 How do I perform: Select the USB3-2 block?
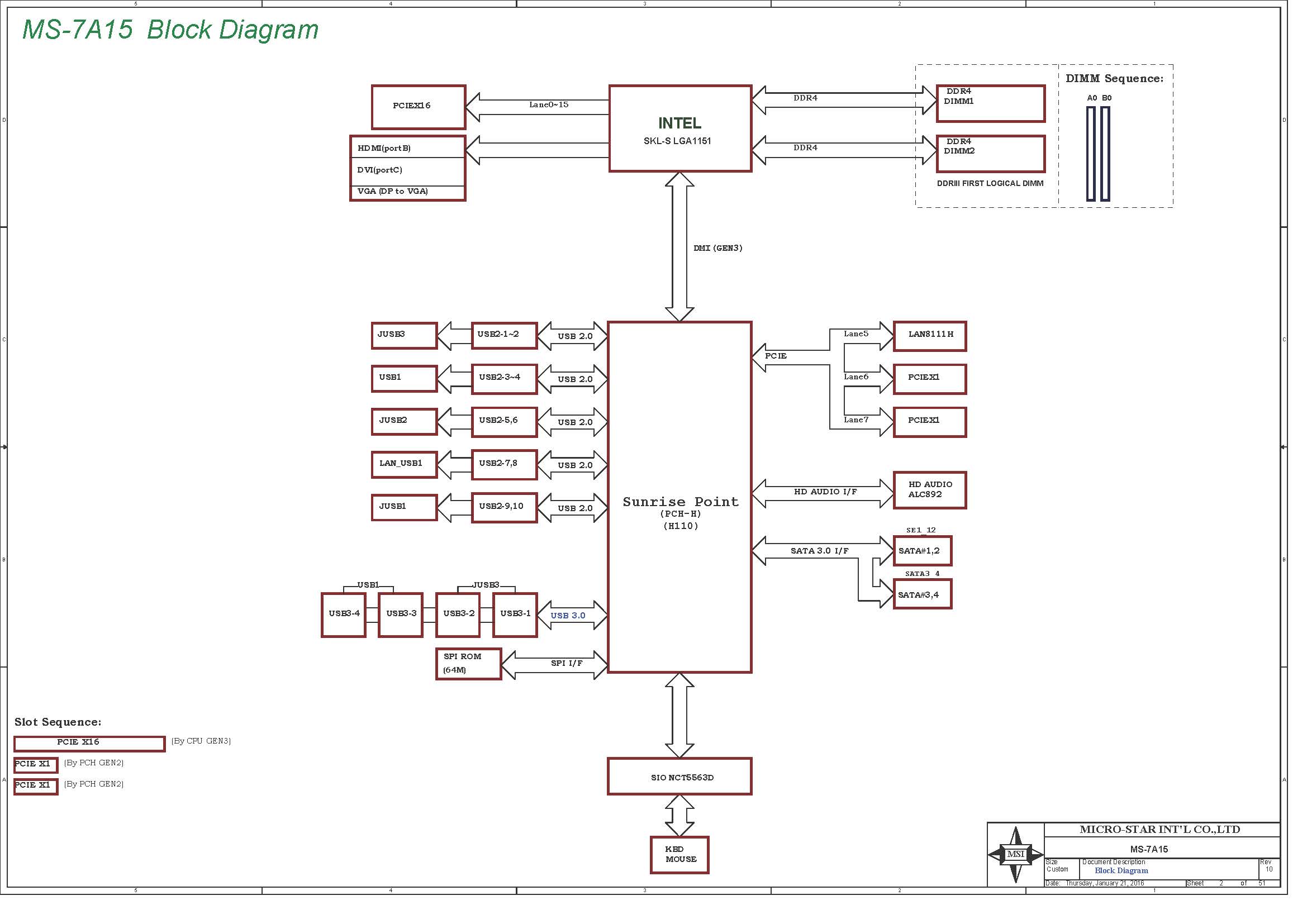click(458, 615)
